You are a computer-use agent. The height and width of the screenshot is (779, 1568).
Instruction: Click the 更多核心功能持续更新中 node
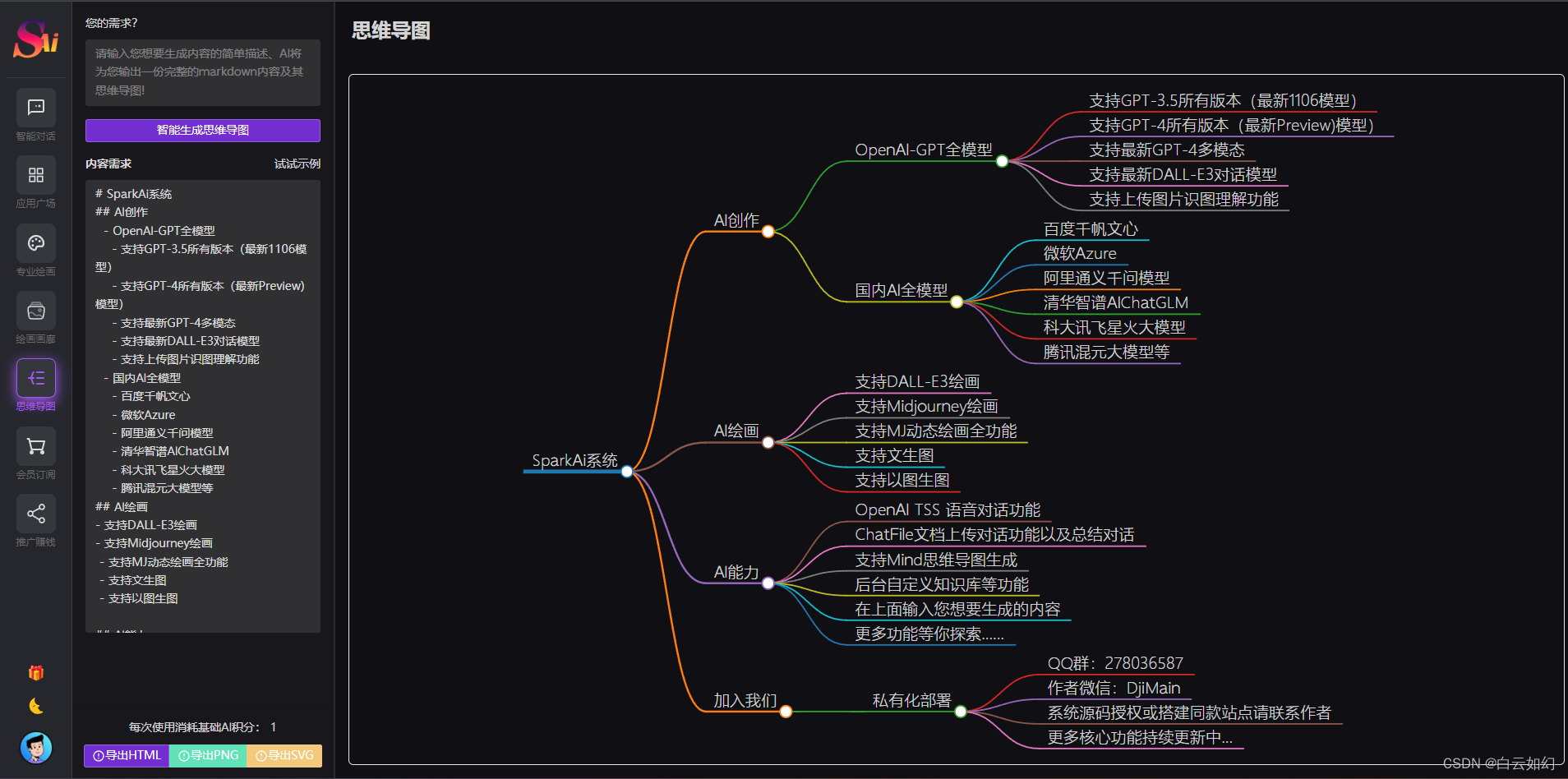pyautogui.click(x=1140, y=737)
